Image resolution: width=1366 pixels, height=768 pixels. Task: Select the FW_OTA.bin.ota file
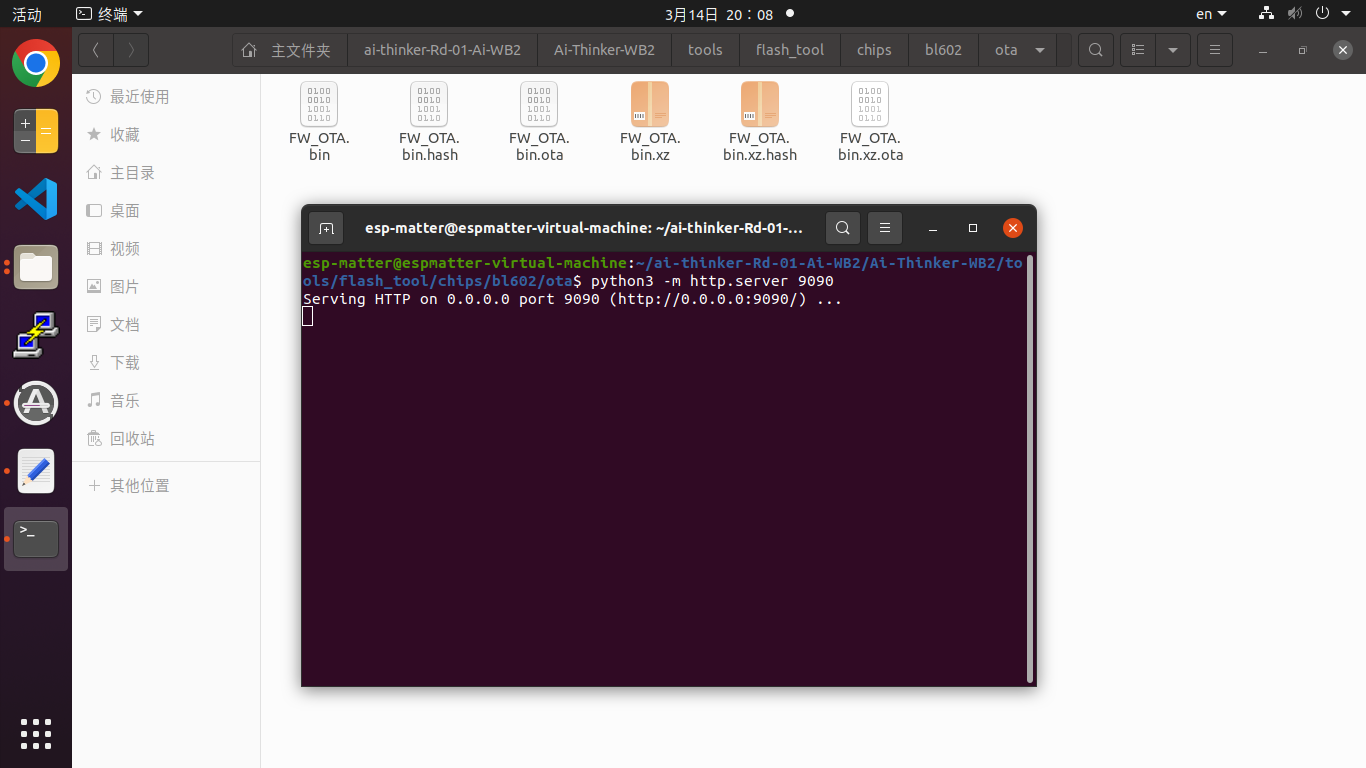pyautogui.click(x=539, y=122)
